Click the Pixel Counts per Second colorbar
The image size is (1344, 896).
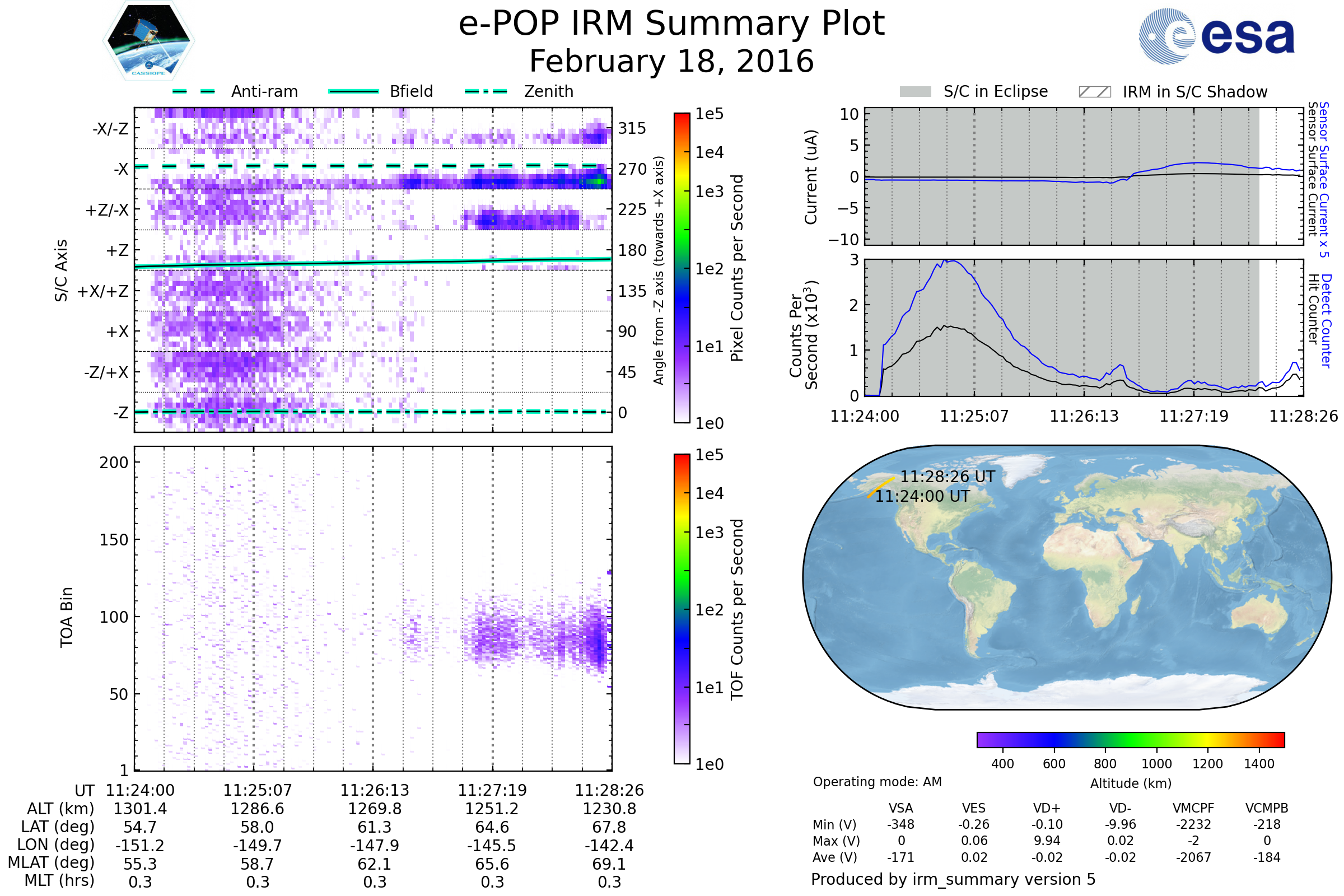click(x=682, y=268)
